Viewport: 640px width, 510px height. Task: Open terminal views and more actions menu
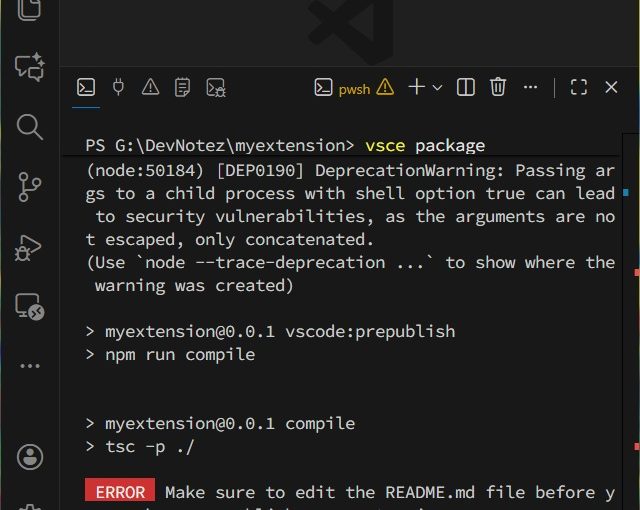[530, 87]
